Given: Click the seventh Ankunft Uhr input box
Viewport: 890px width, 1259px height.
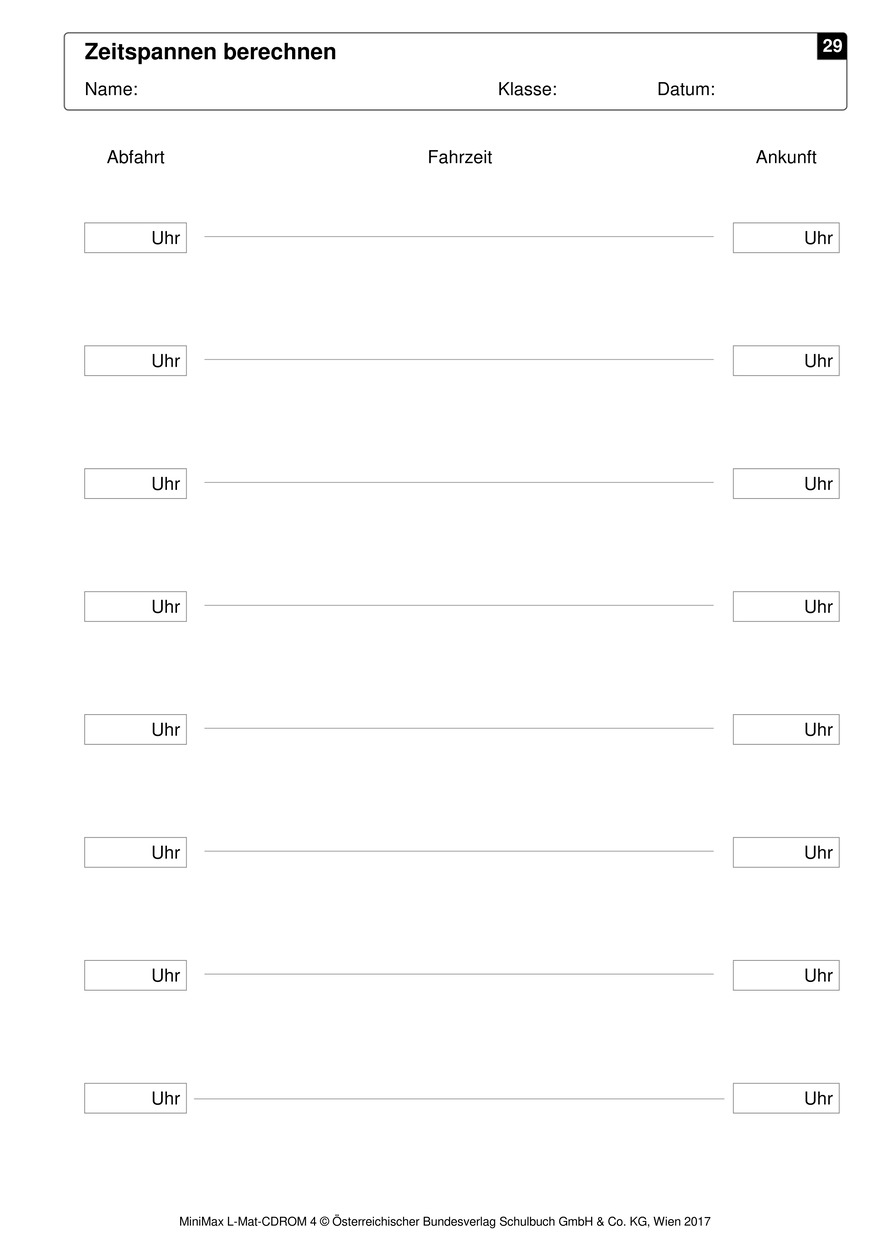Looking at the screenshot, I should point(786,976).
